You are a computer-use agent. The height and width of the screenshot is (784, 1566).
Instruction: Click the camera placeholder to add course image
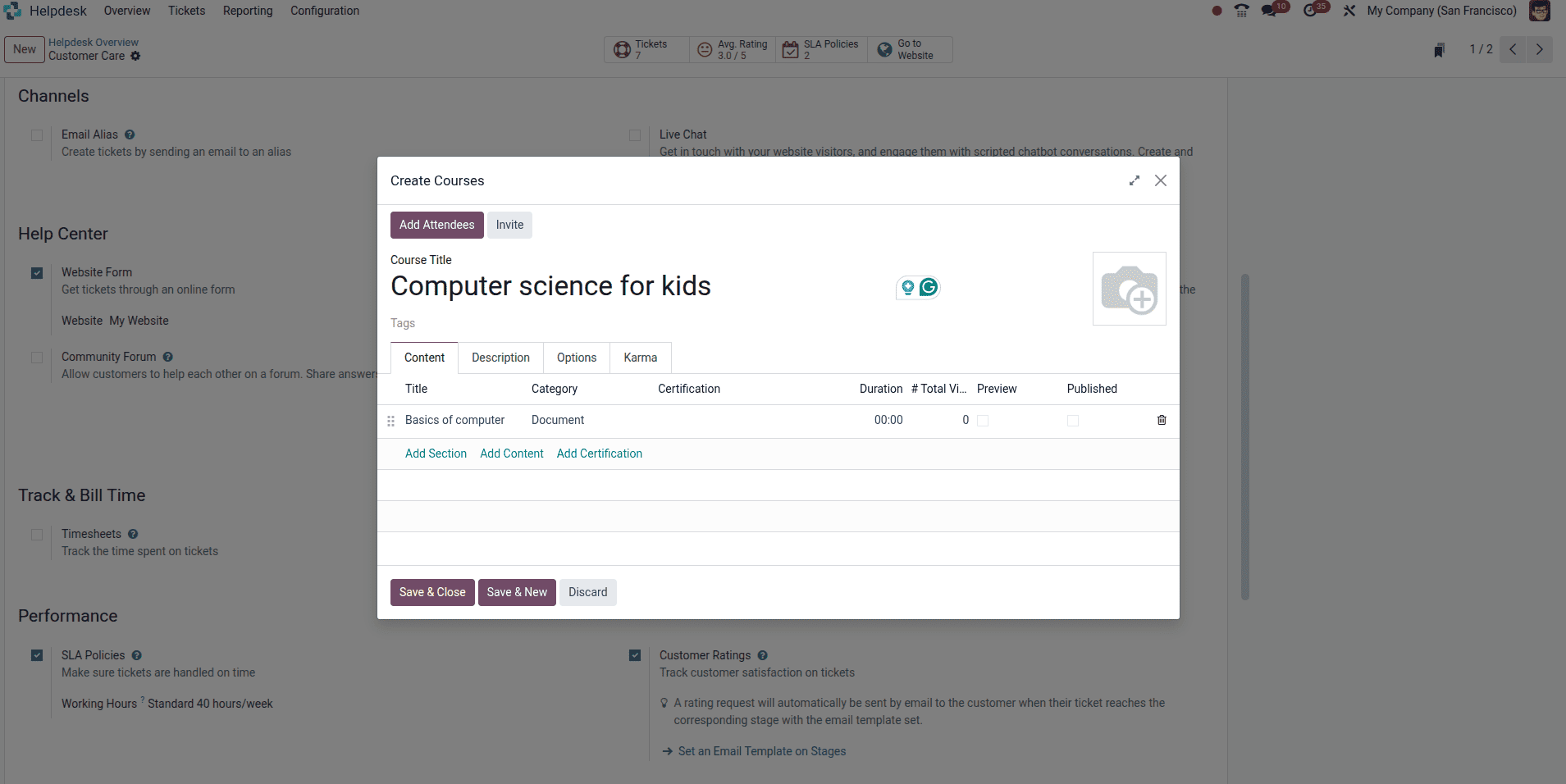1130,289
